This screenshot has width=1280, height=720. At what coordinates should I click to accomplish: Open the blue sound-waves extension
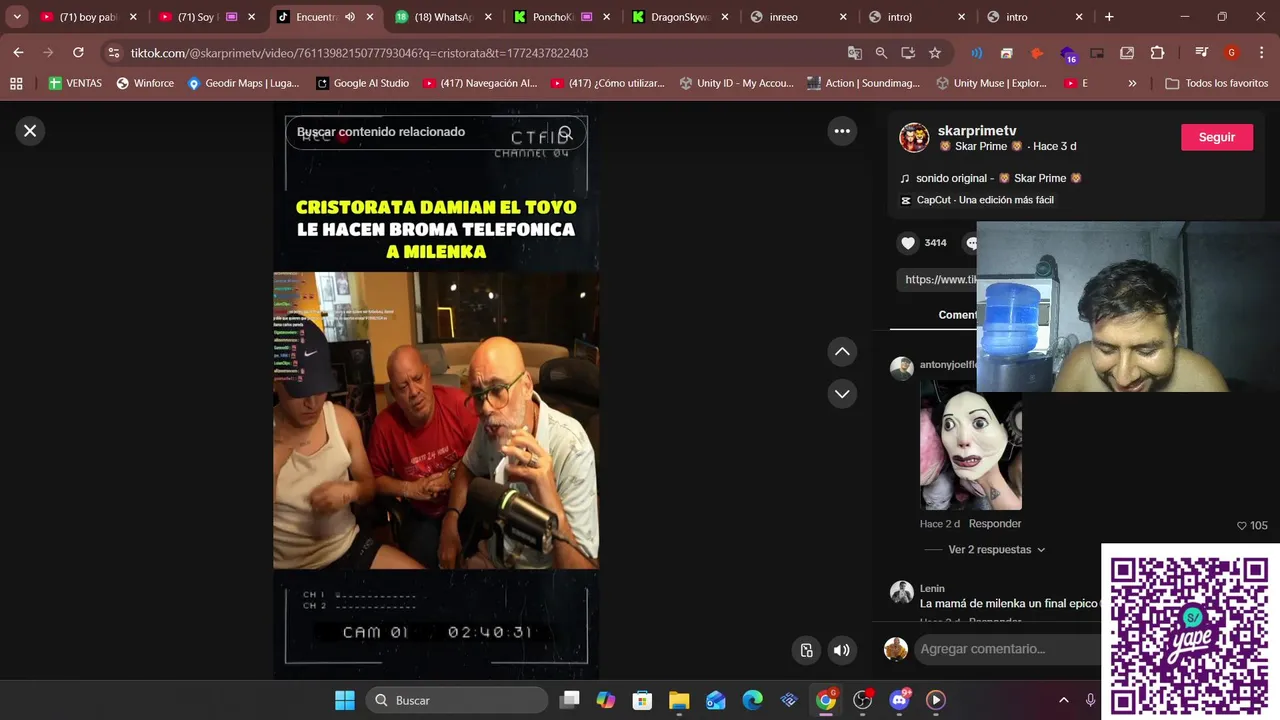977,53
